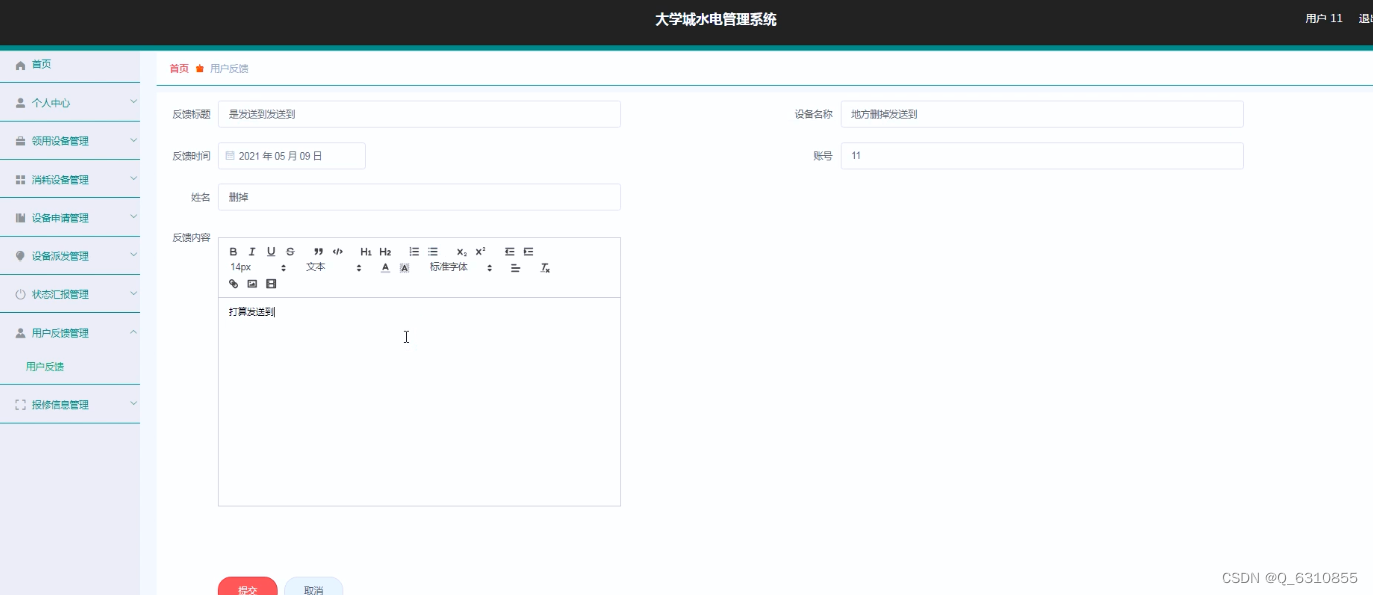Screen dimensions: 1373x595
Task: Expand the 设备申请管理 menu
Action: [70, 217]
